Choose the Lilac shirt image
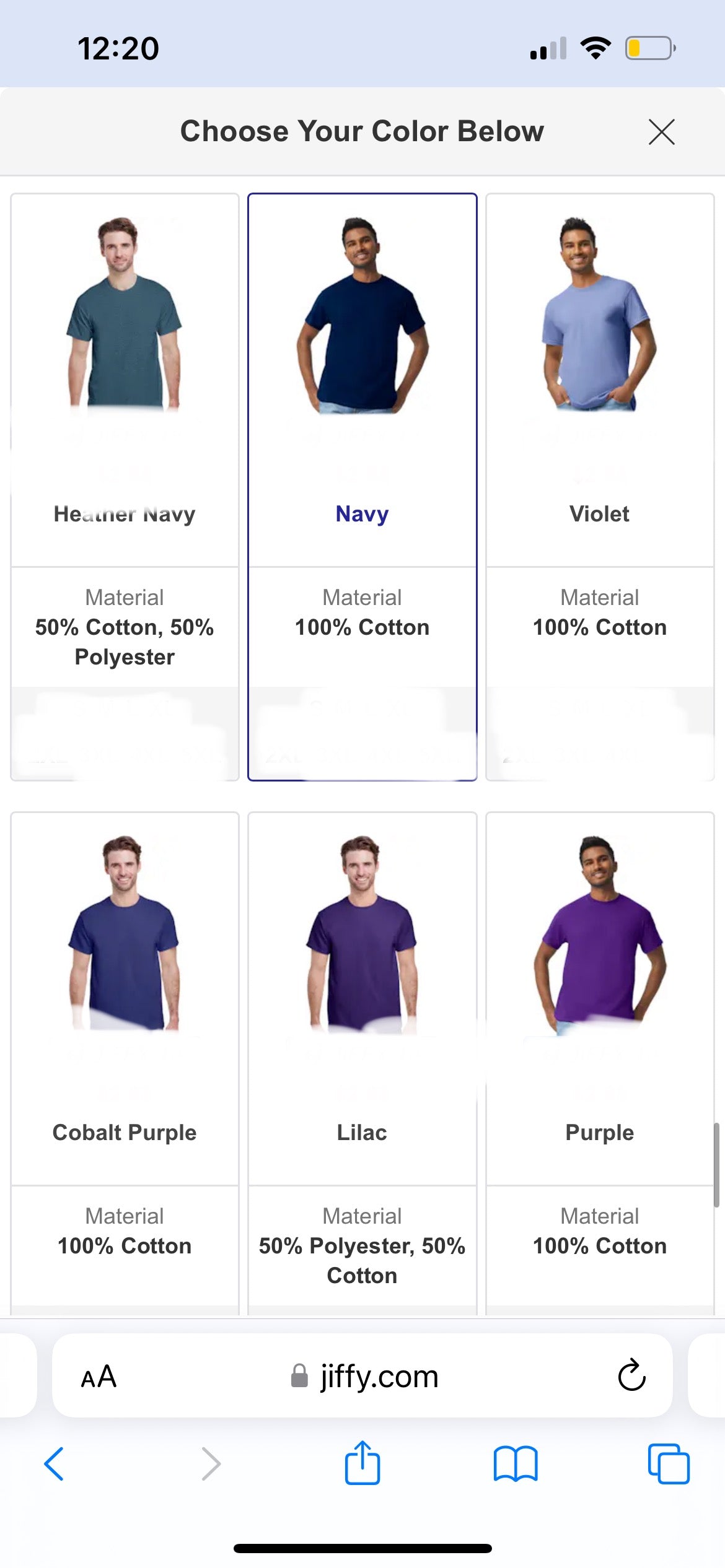 (362, 934)
